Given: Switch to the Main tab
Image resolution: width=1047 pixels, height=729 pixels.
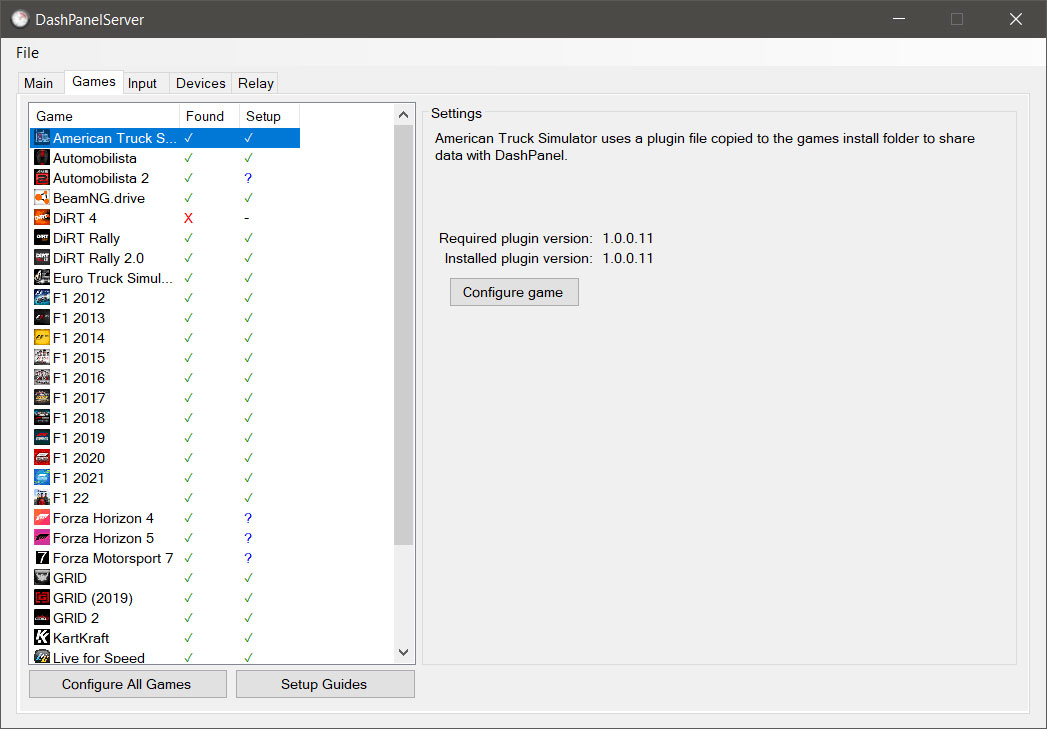Looking at the screenshot, I should click(39, 83).
